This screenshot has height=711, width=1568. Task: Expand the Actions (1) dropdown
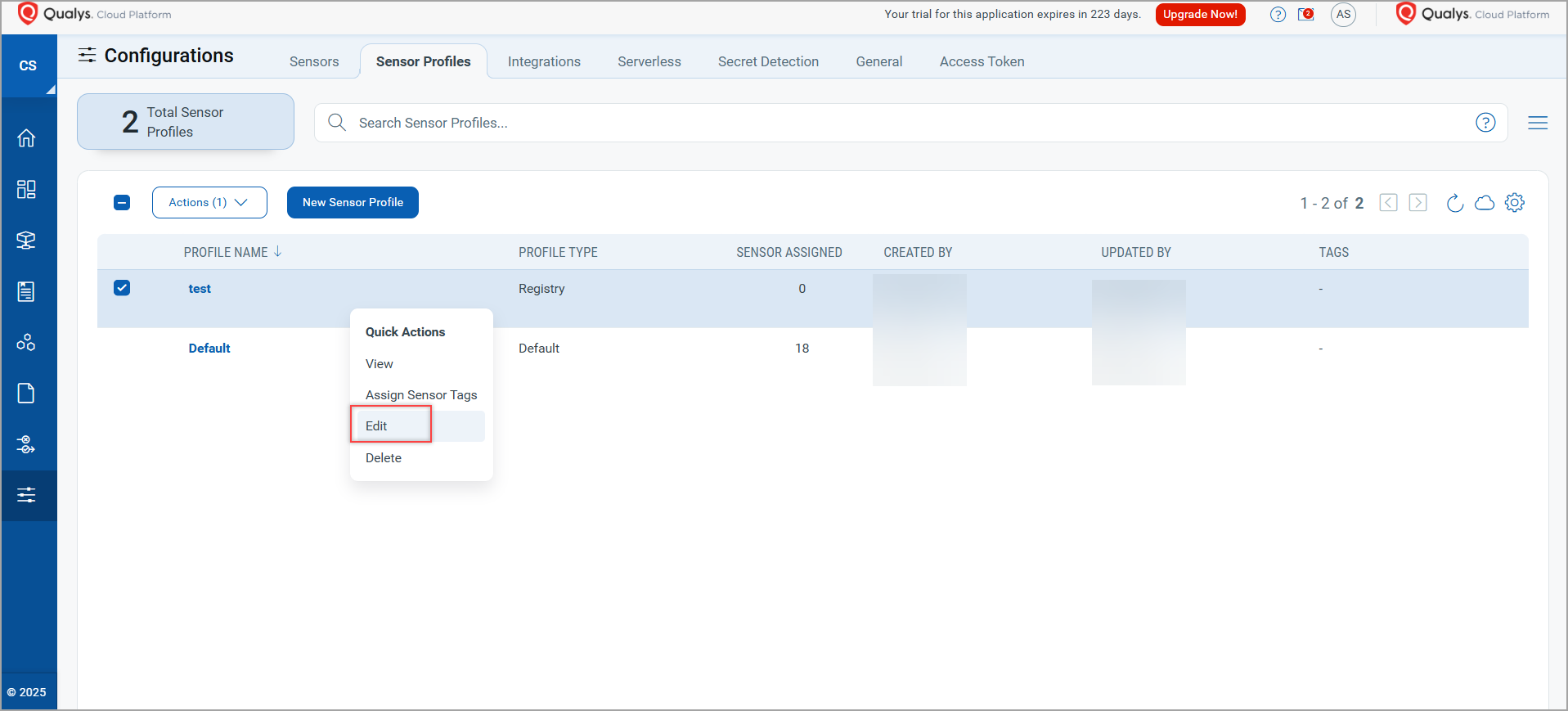point(209,203)
